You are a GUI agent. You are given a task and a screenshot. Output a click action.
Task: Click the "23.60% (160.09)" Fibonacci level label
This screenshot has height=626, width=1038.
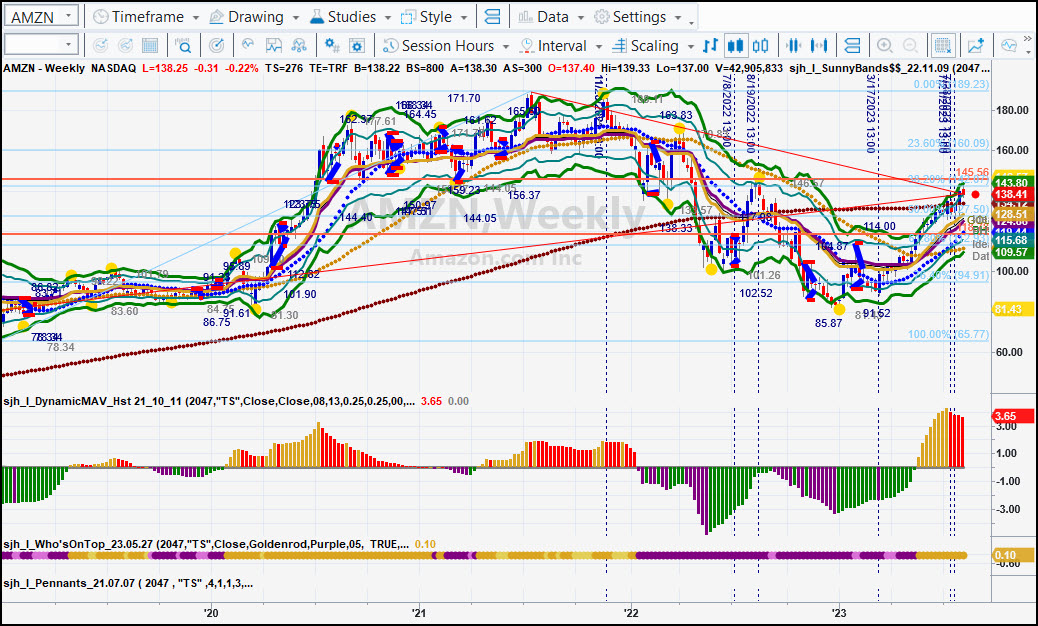948,143
